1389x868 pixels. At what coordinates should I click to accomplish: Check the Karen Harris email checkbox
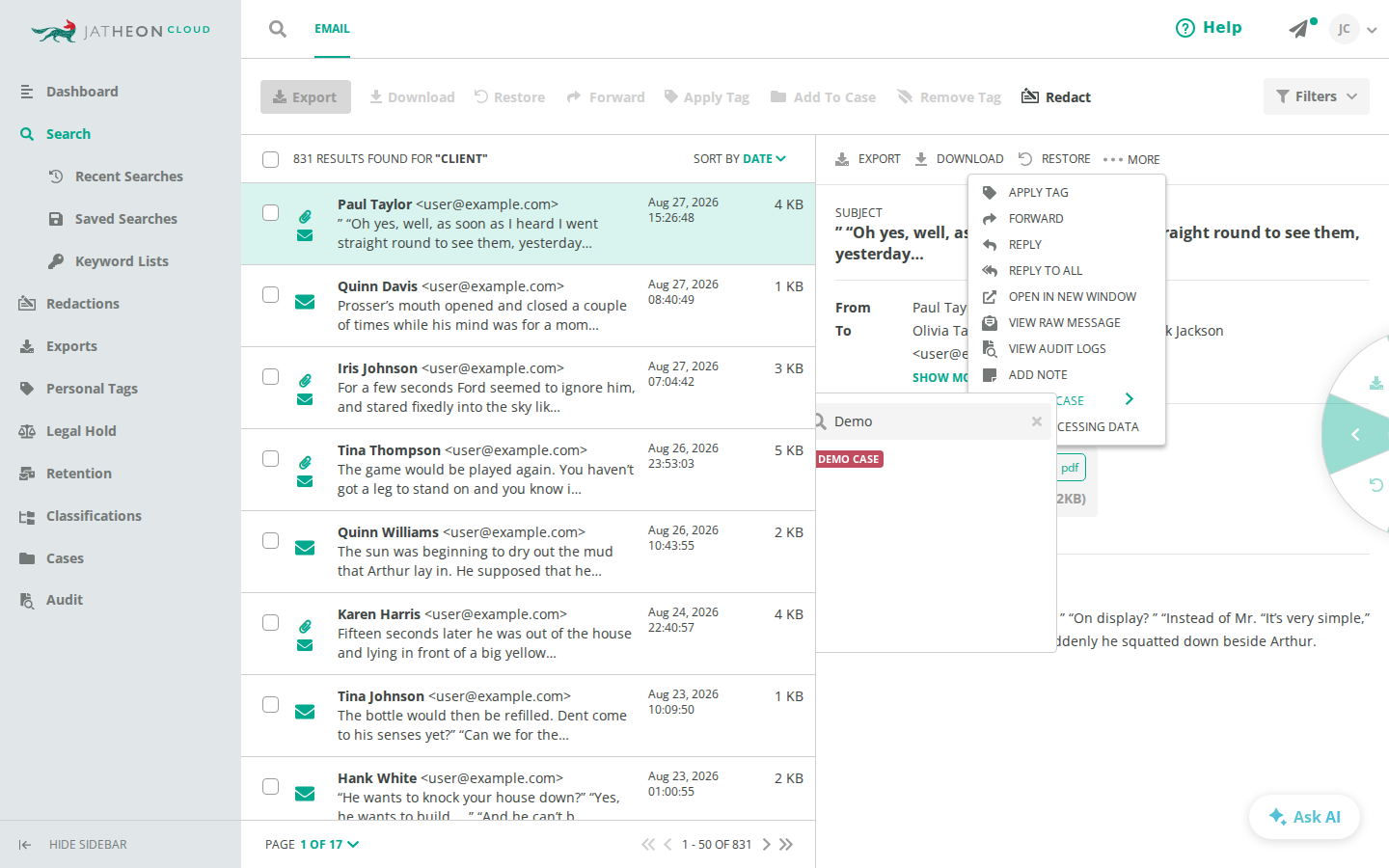coord(271,622)
